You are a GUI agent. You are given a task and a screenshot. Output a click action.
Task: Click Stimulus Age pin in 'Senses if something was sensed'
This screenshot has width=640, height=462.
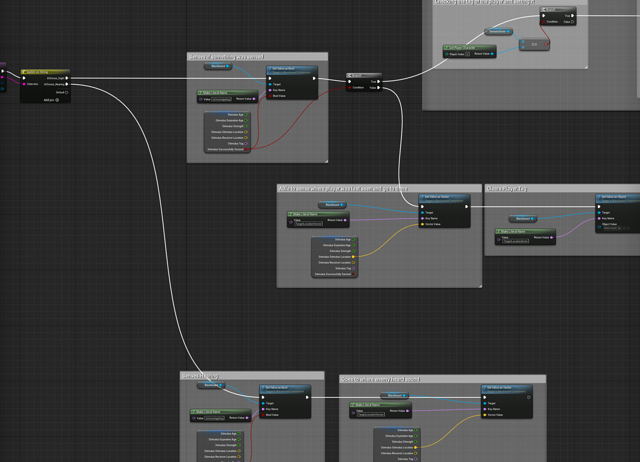(x=246, y=115)
